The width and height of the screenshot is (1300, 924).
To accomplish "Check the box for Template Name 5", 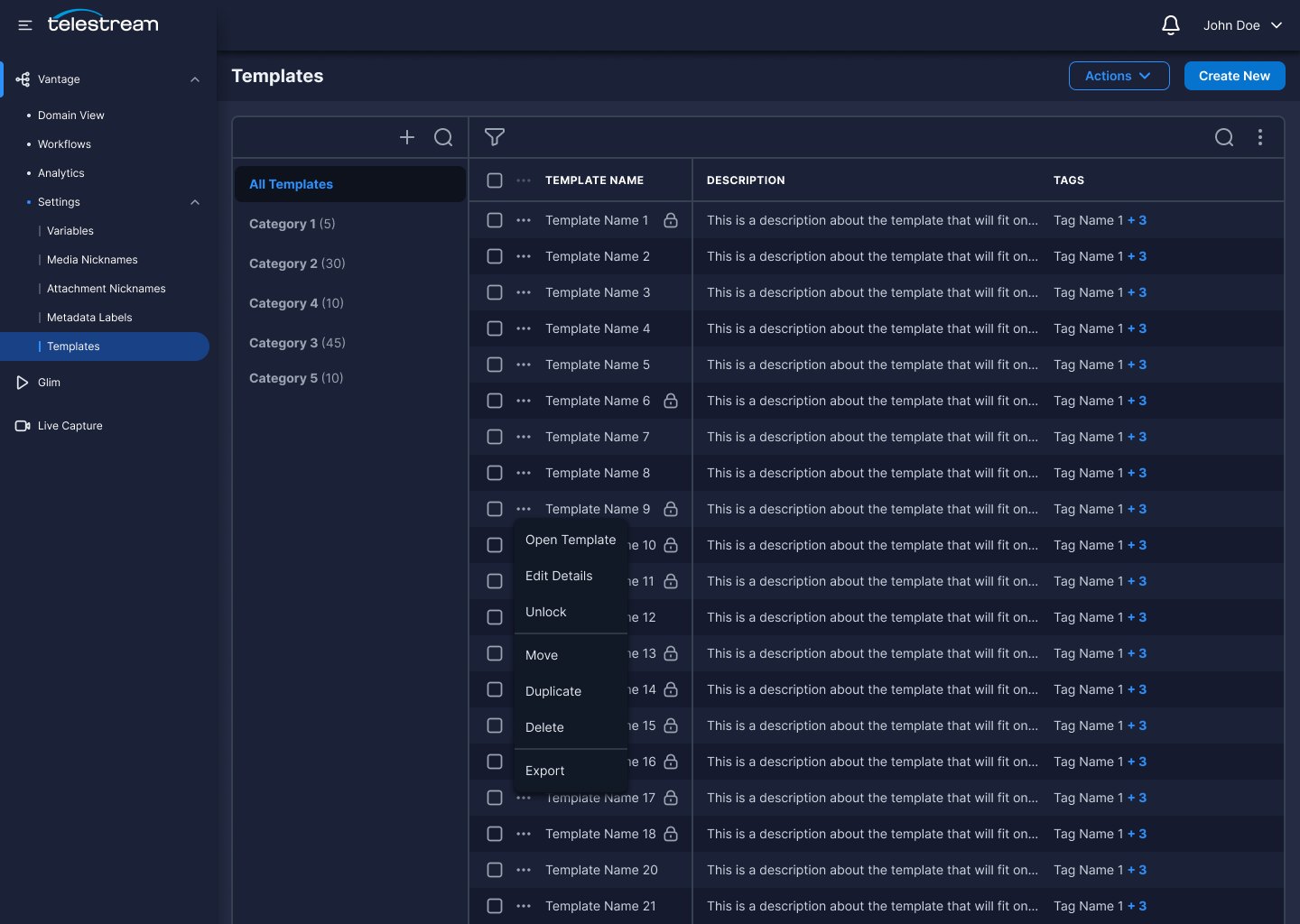I will (x=495, y=365).
